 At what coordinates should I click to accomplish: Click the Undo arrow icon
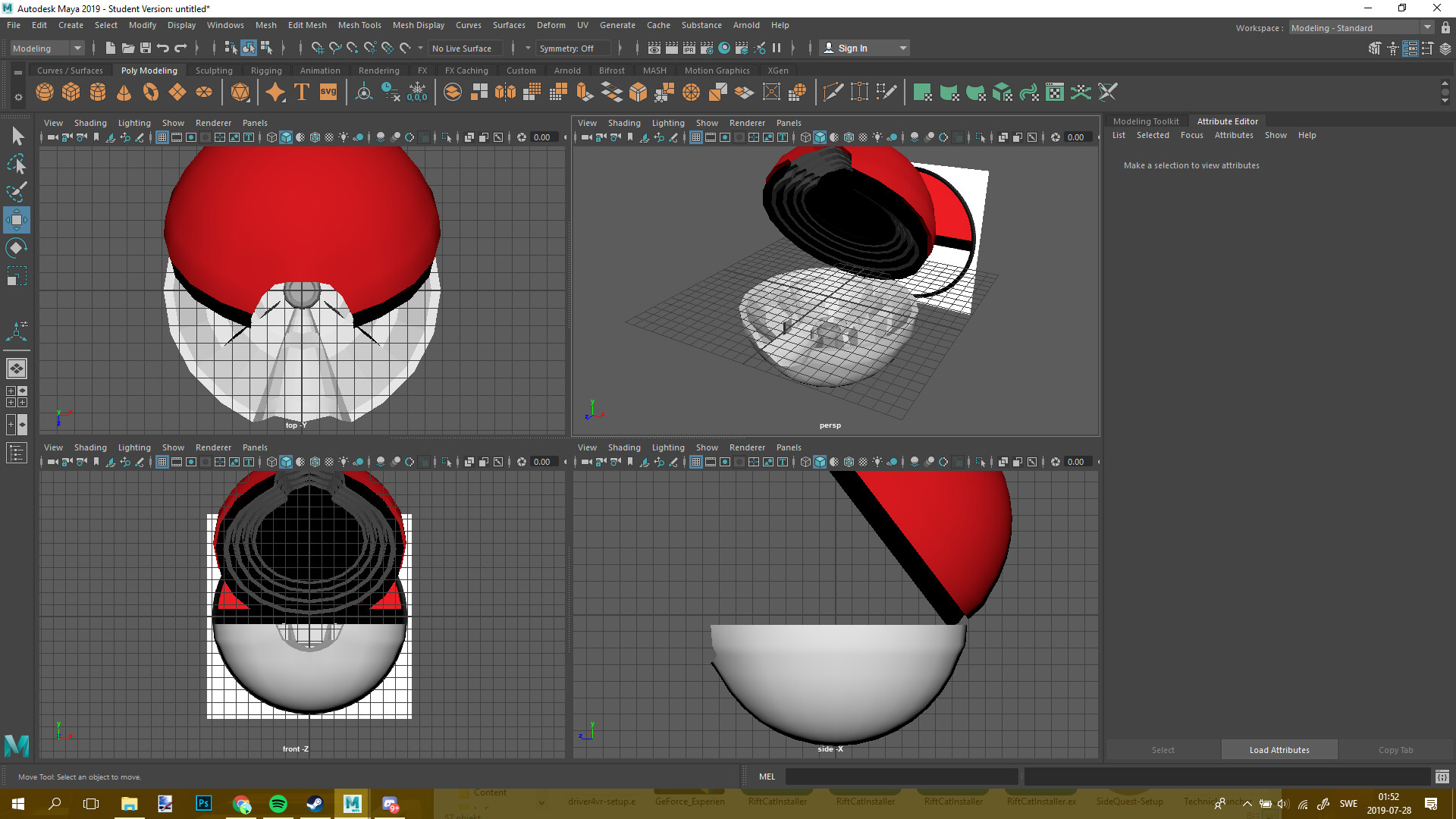163,48
